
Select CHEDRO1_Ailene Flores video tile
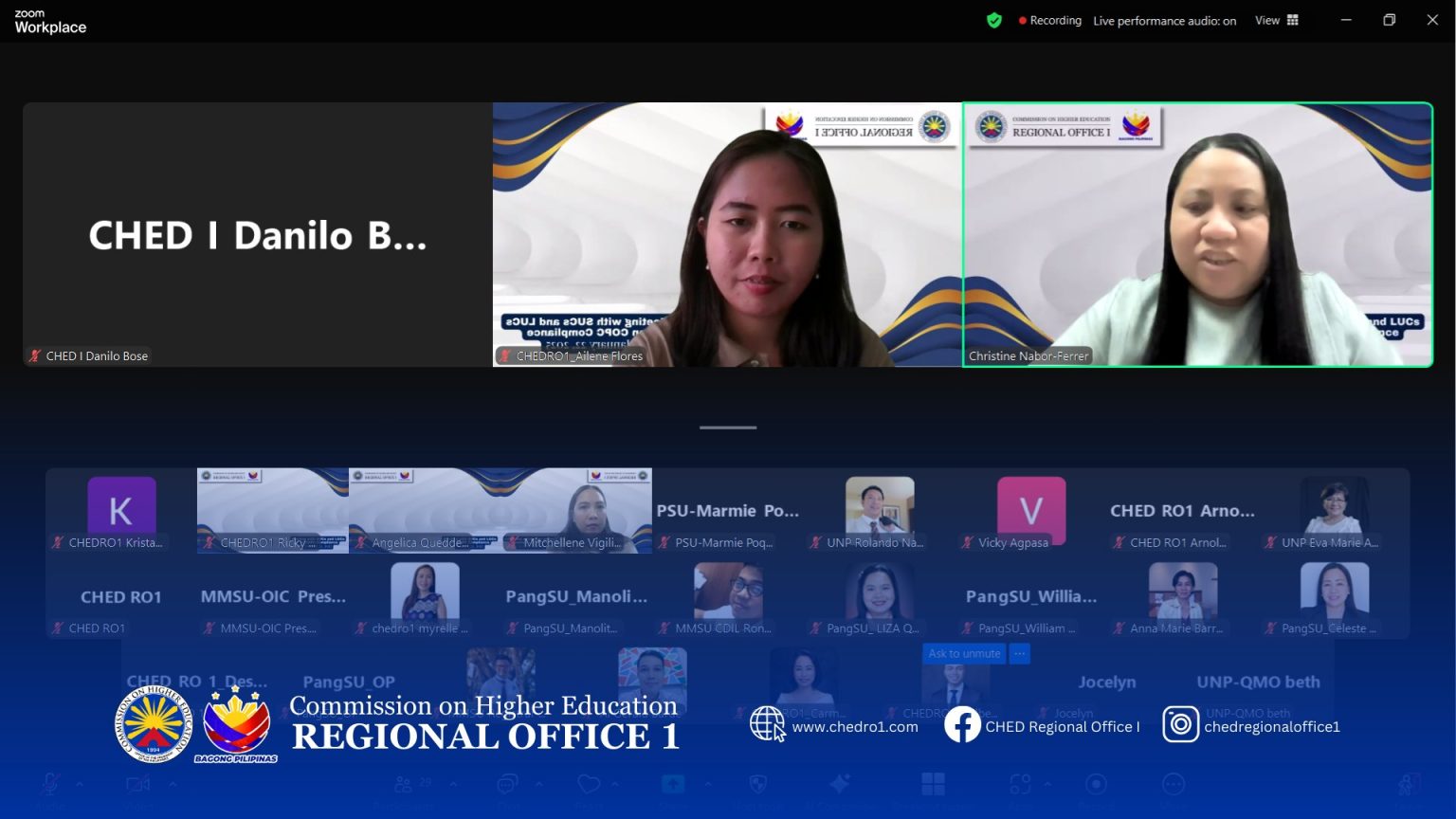pos(727,234)
